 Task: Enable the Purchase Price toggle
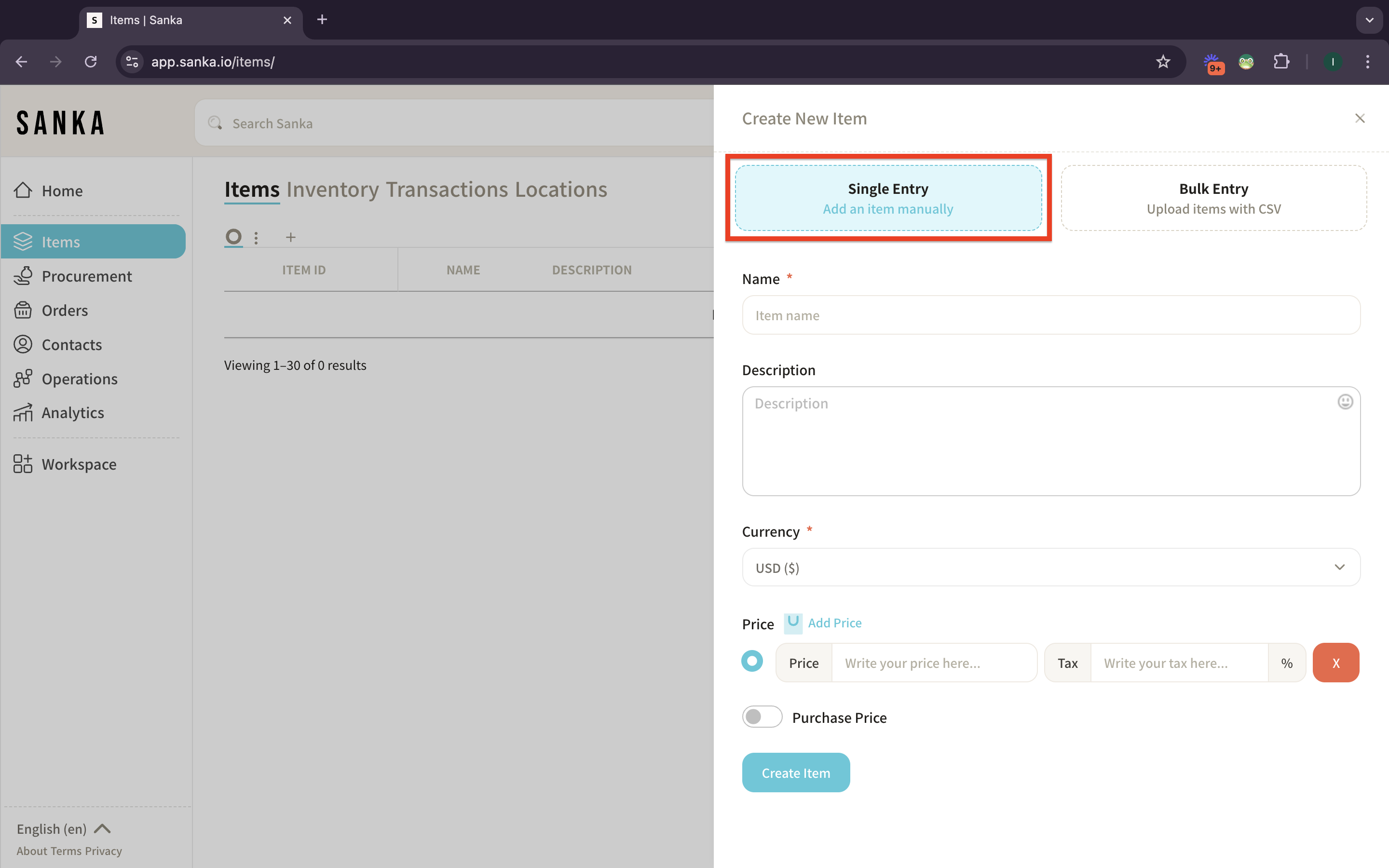pos(762,717)
